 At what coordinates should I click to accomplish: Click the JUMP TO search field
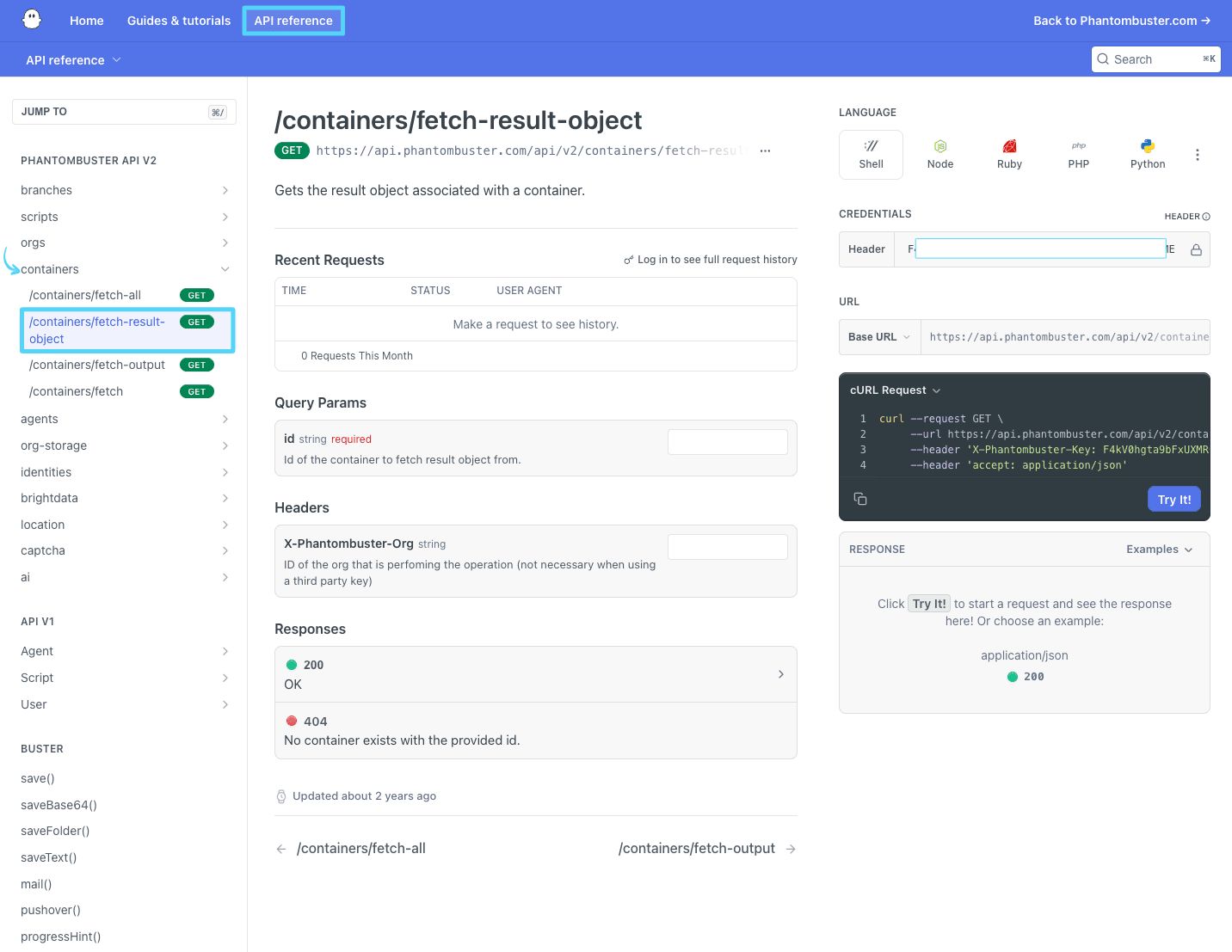tap(124, 112)
